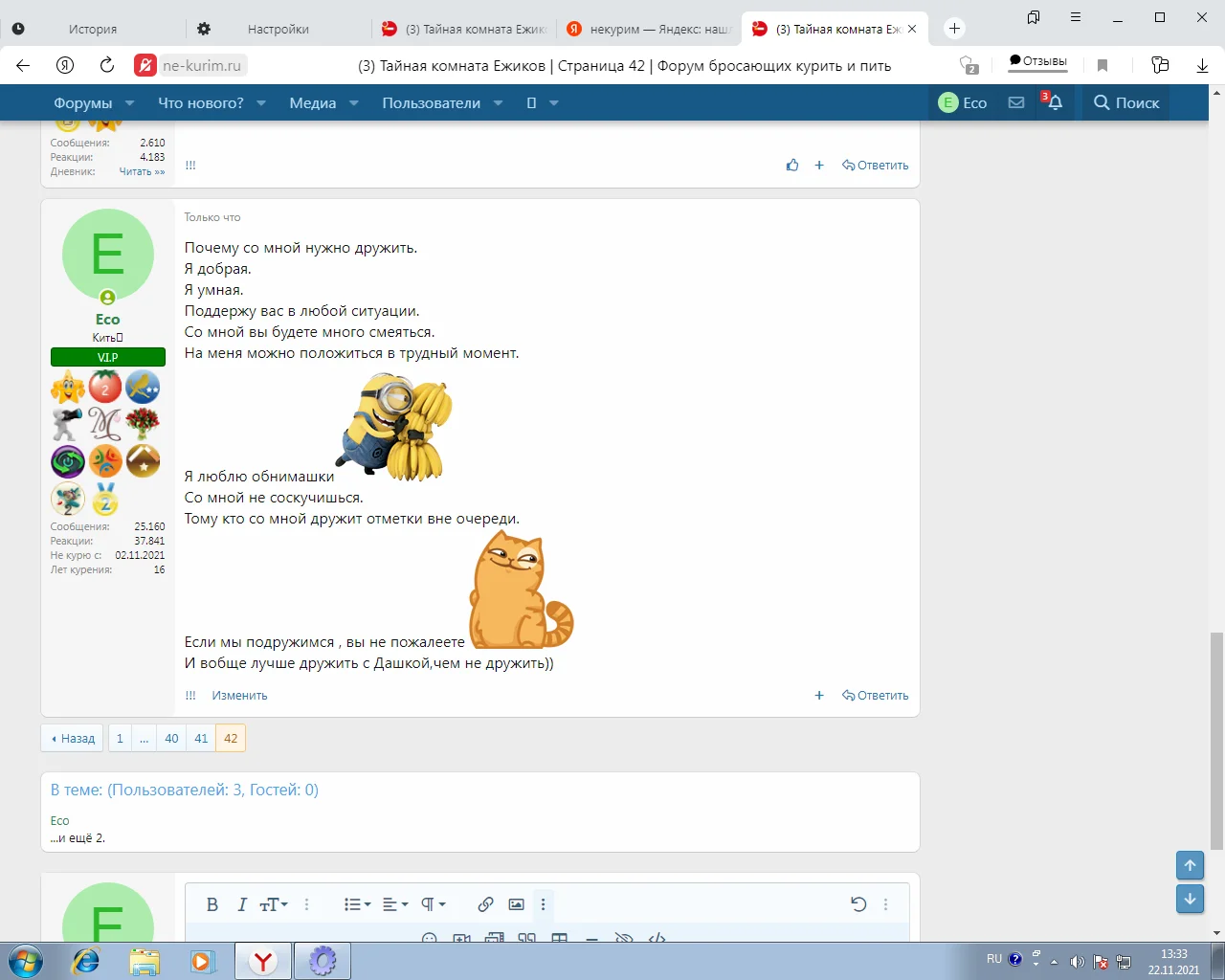Insert a link using the editor toolbar
The width and height of the screenshot is (1225, 980).
pyautogui.click(x=486, y=904)
